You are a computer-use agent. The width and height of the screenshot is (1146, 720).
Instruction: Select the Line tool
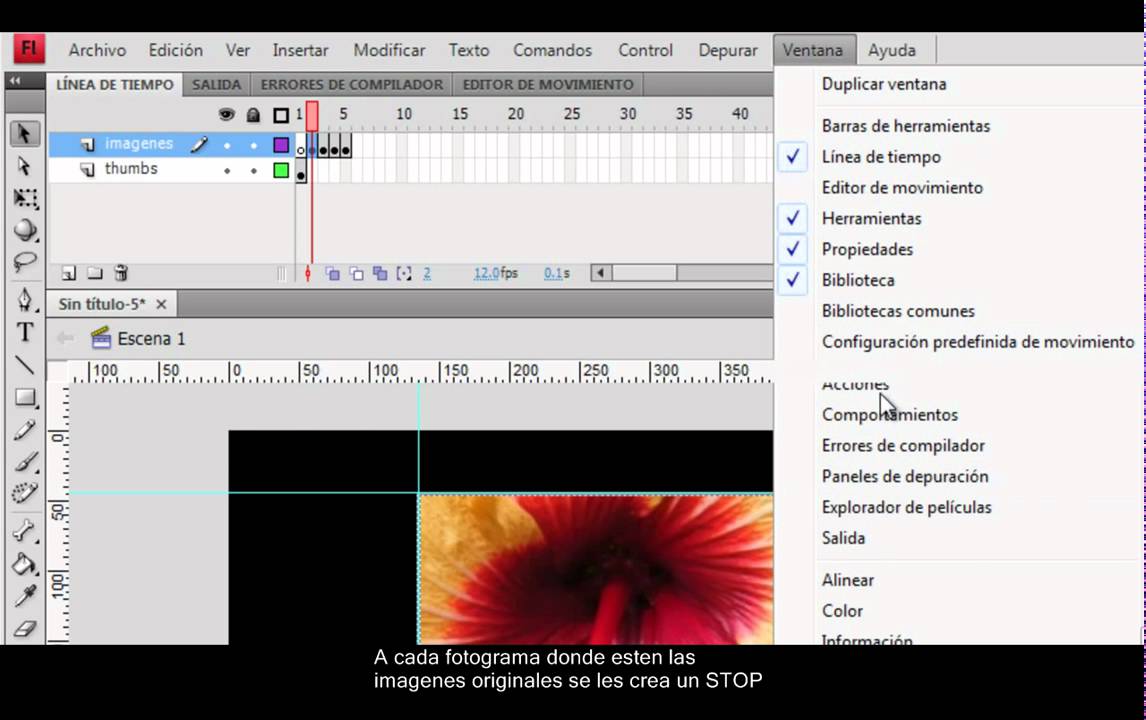click(x=25, y=364)
